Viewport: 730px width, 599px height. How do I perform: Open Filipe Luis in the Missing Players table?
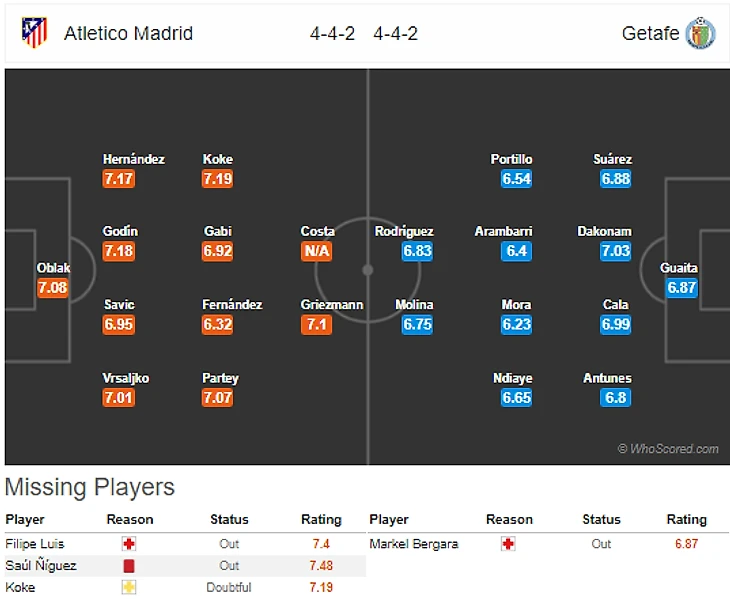33,544
